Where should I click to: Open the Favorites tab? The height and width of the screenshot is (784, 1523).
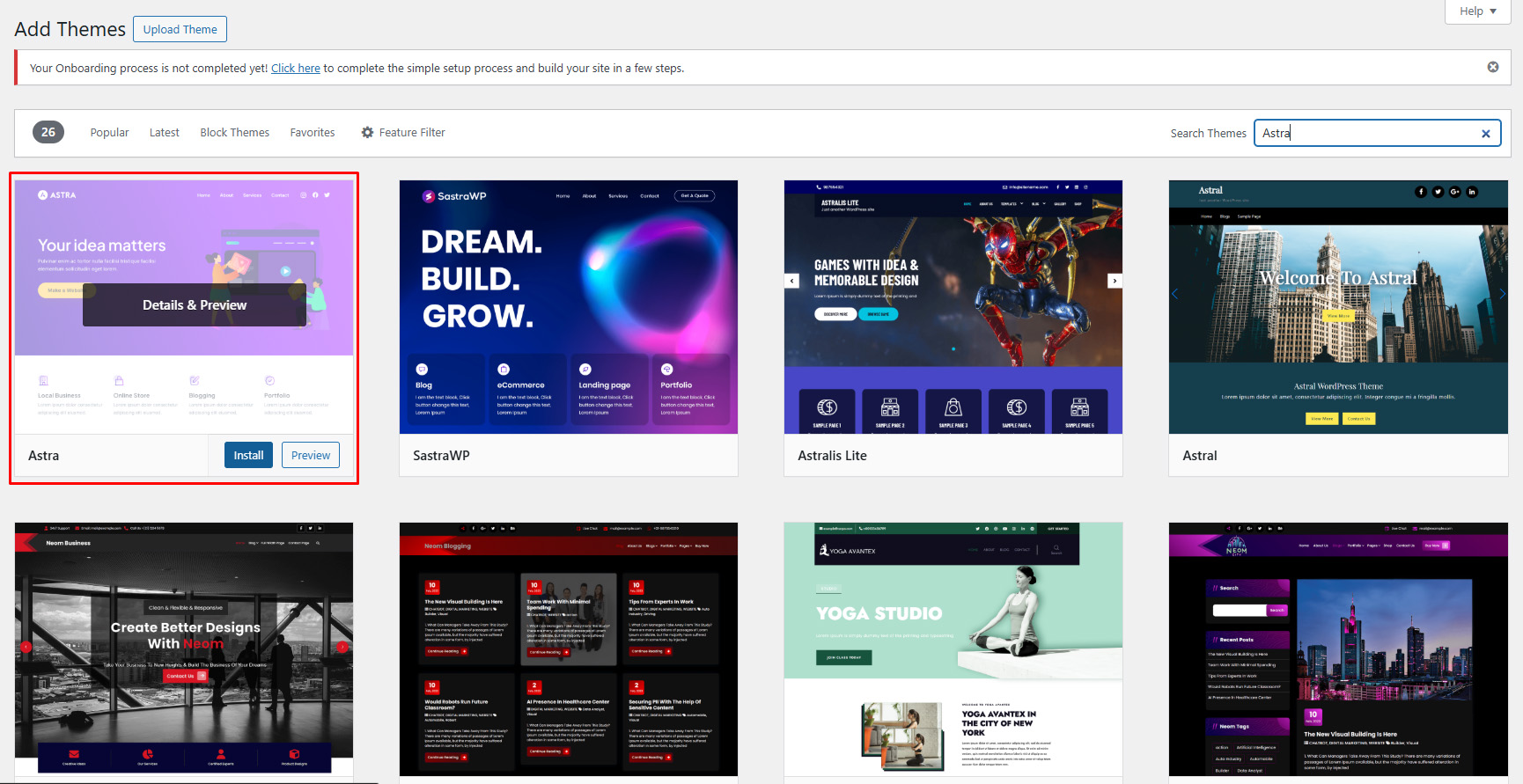[313, 133]
